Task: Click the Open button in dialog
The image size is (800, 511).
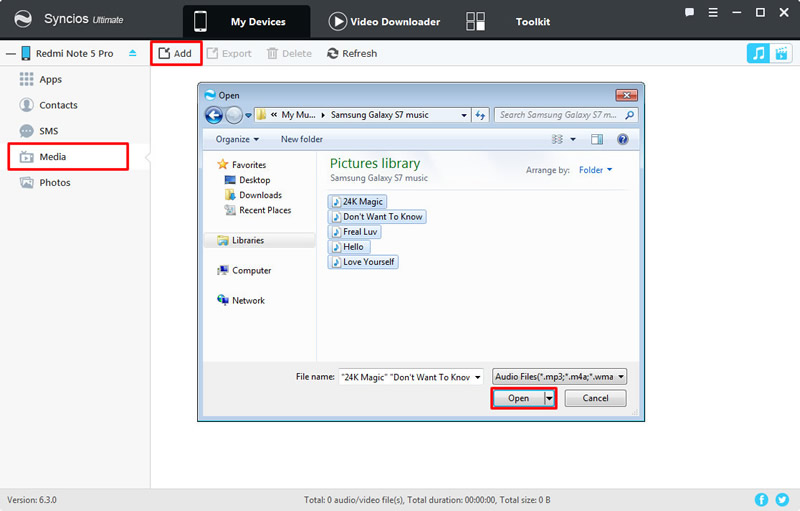Action: tap(518, 398)
